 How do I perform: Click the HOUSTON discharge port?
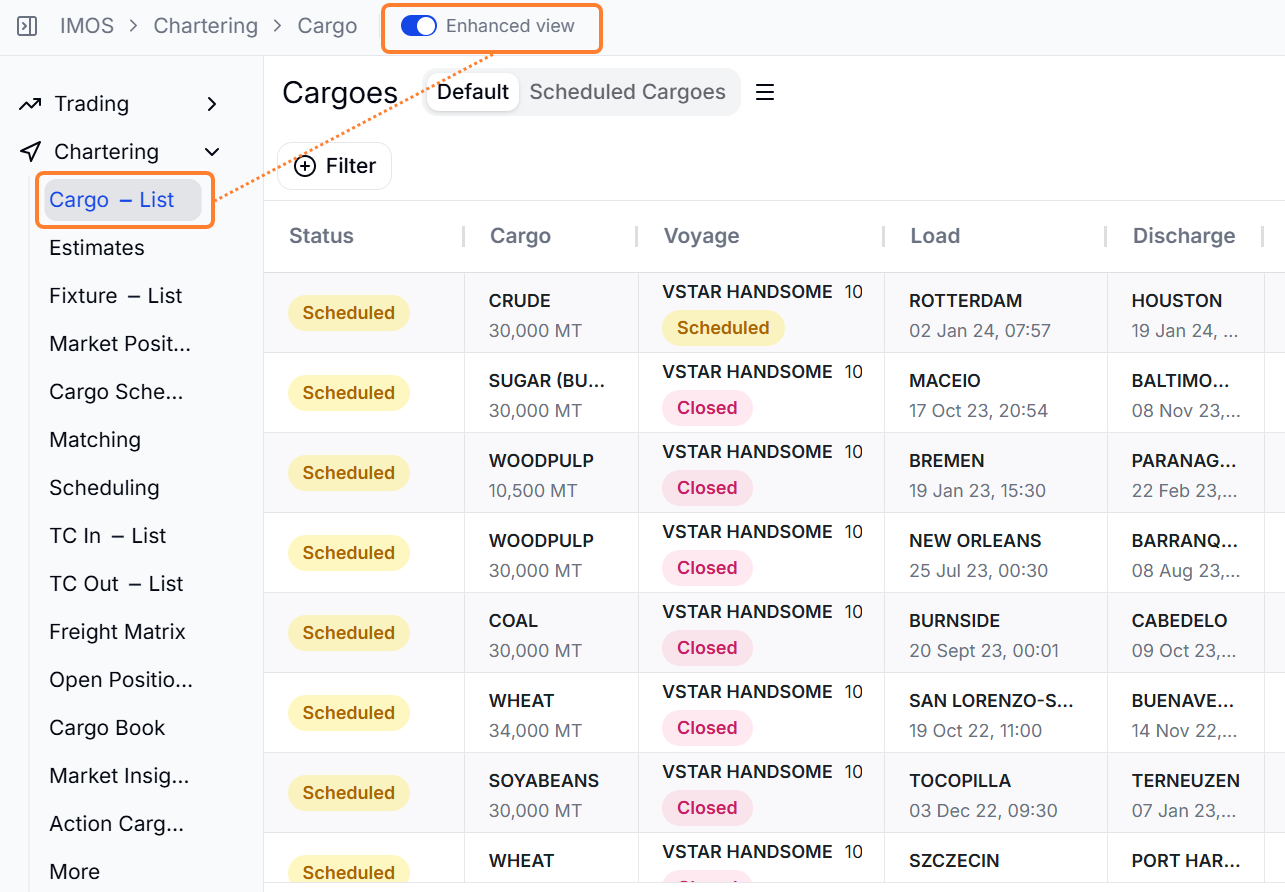tap(1177, 301)
